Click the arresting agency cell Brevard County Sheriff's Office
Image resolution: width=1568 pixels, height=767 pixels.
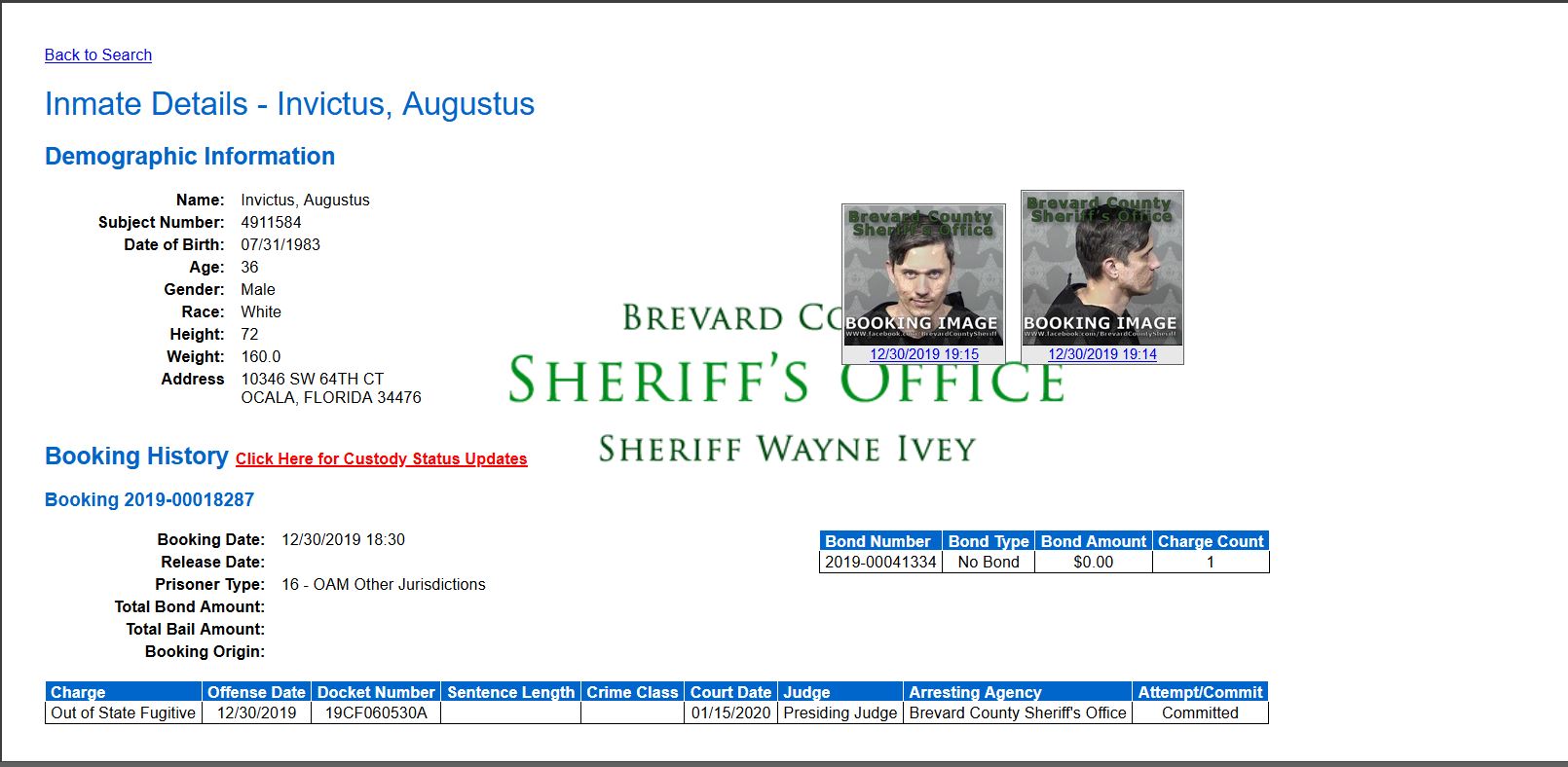tap(1018, 713)
